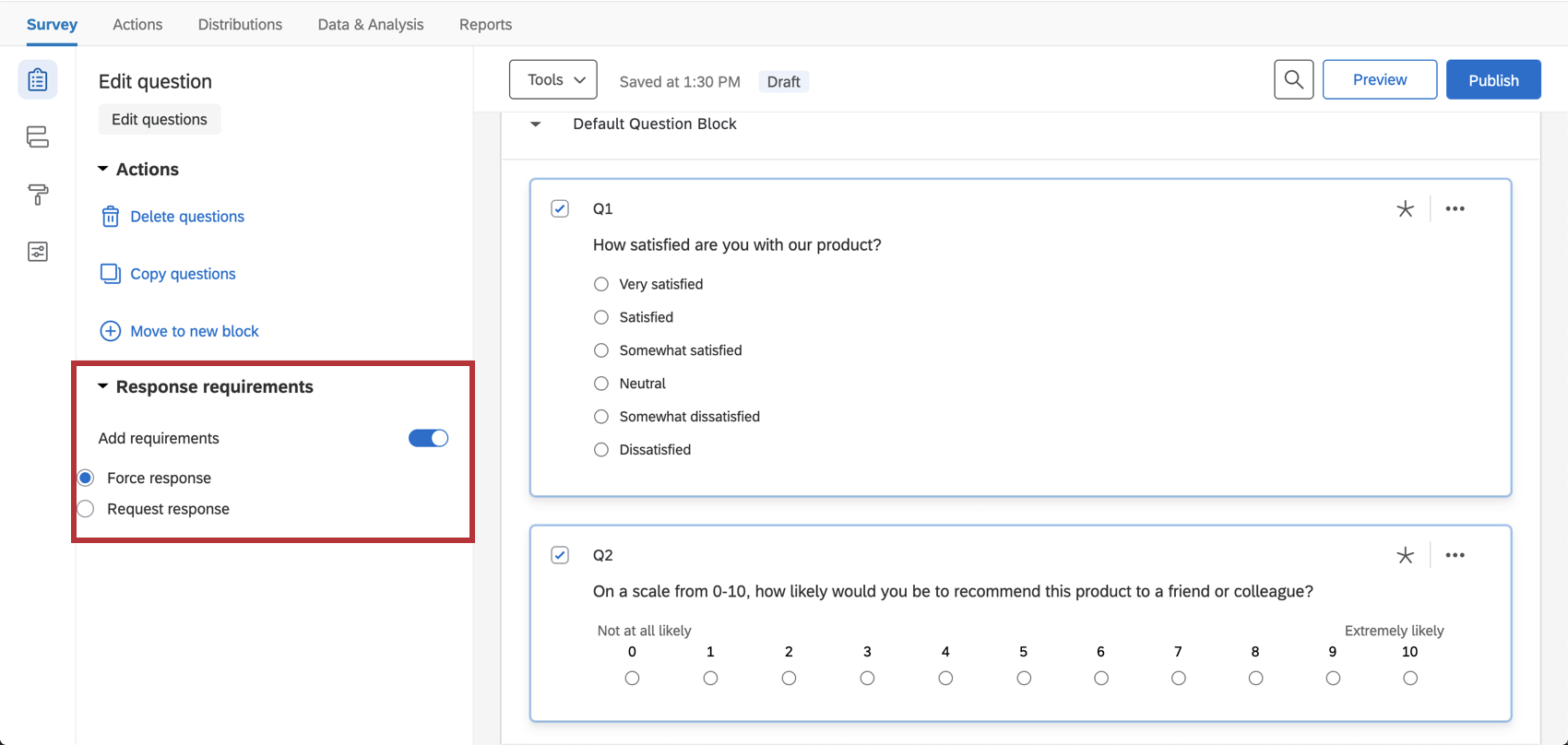The height and width of the screenshot is (745, 1568).
Task: Select rating 5 on the Q2 scale
Action: [1024, 679]
